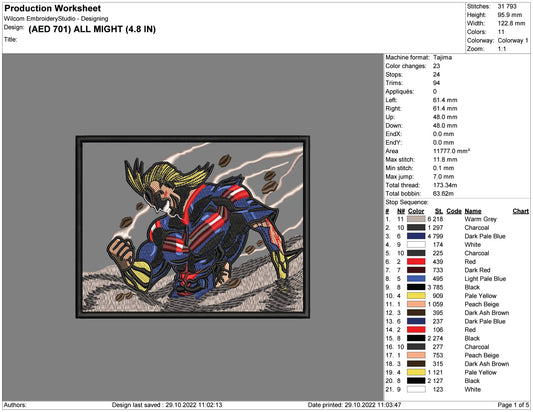
Task: Click the Warm Grey swatch in row 1
Action: pyautogui.click(x=416, y=219)
